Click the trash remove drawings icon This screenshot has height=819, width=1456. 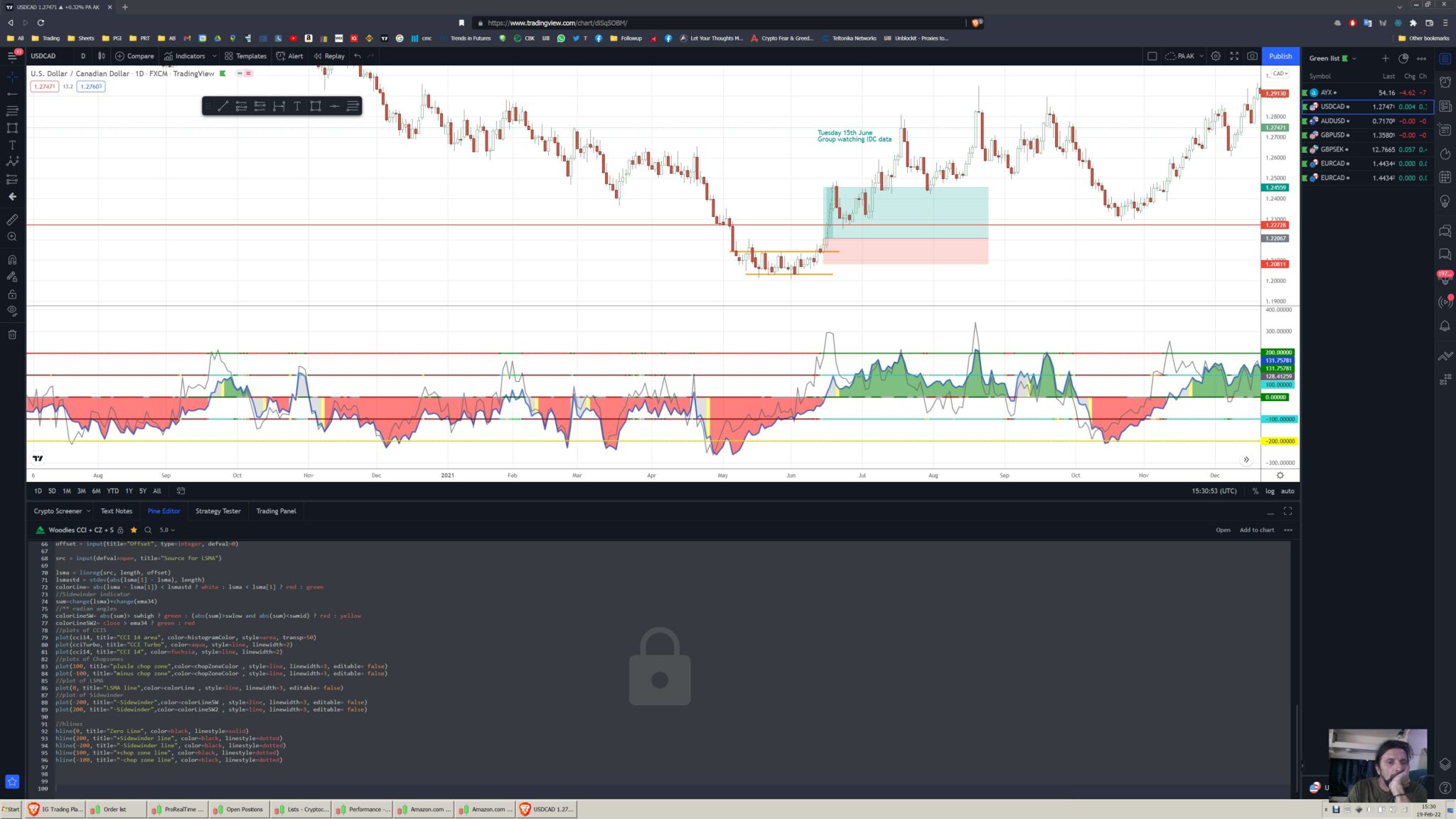click(12, 334)
